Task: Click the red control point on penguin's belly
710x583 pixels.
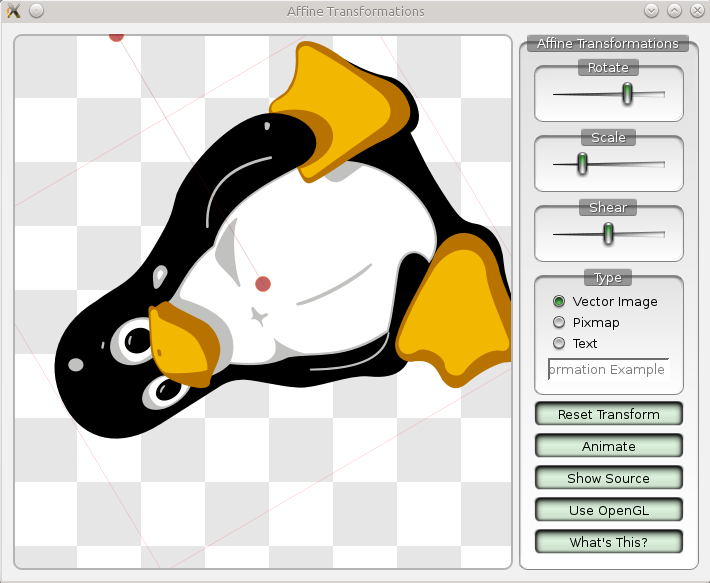Action: pyautogui.click(x=263, y=284)
